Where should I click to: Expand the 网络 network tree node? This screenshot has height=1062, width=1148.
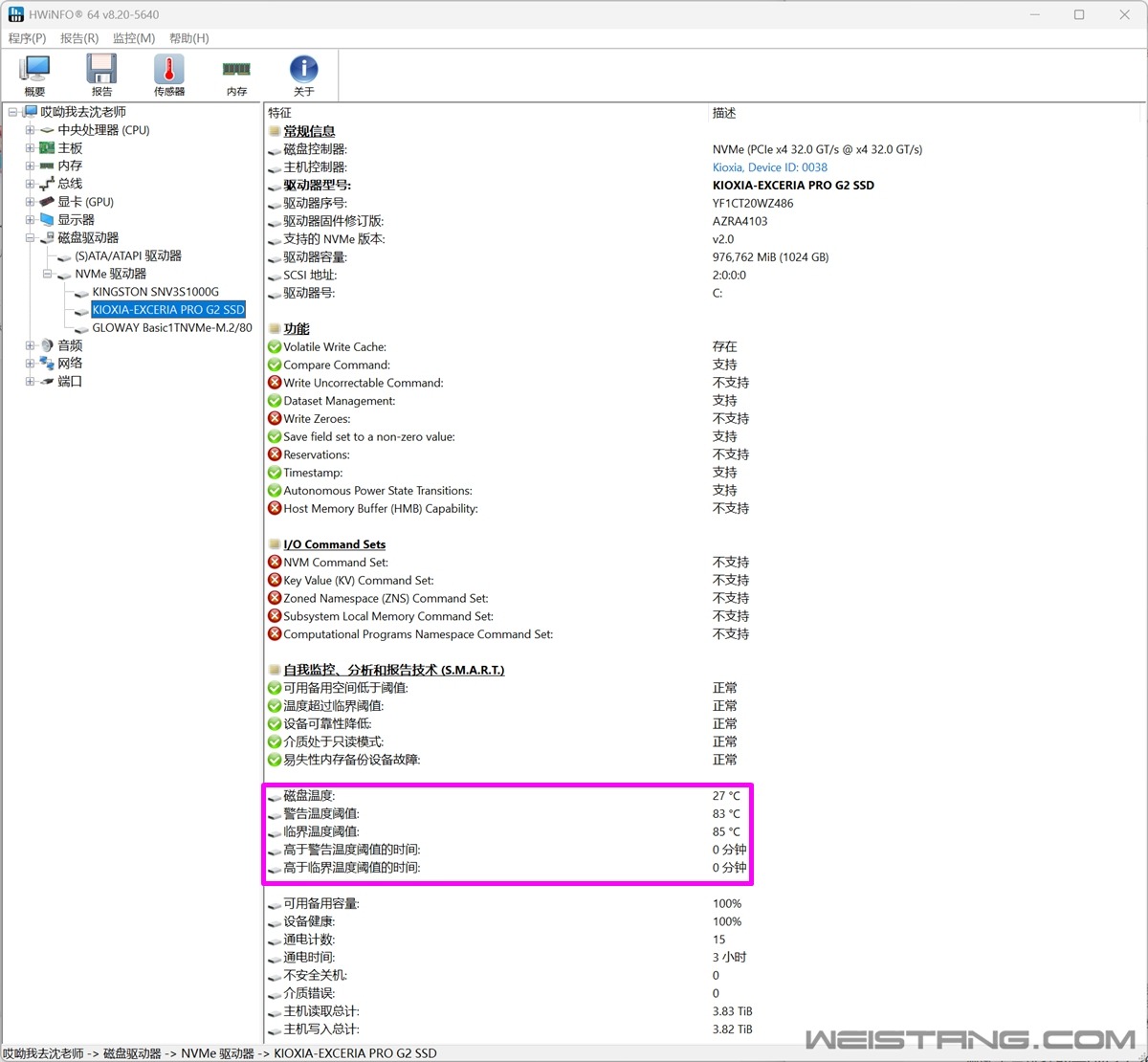pyautogui.click(x=30, y=364)
